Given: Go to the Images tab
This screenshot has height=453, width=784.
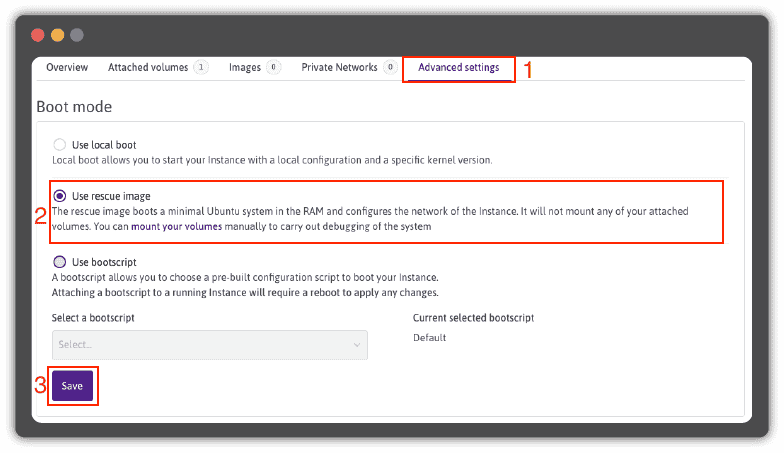Looking at the screenshot, I should point(245,67).
